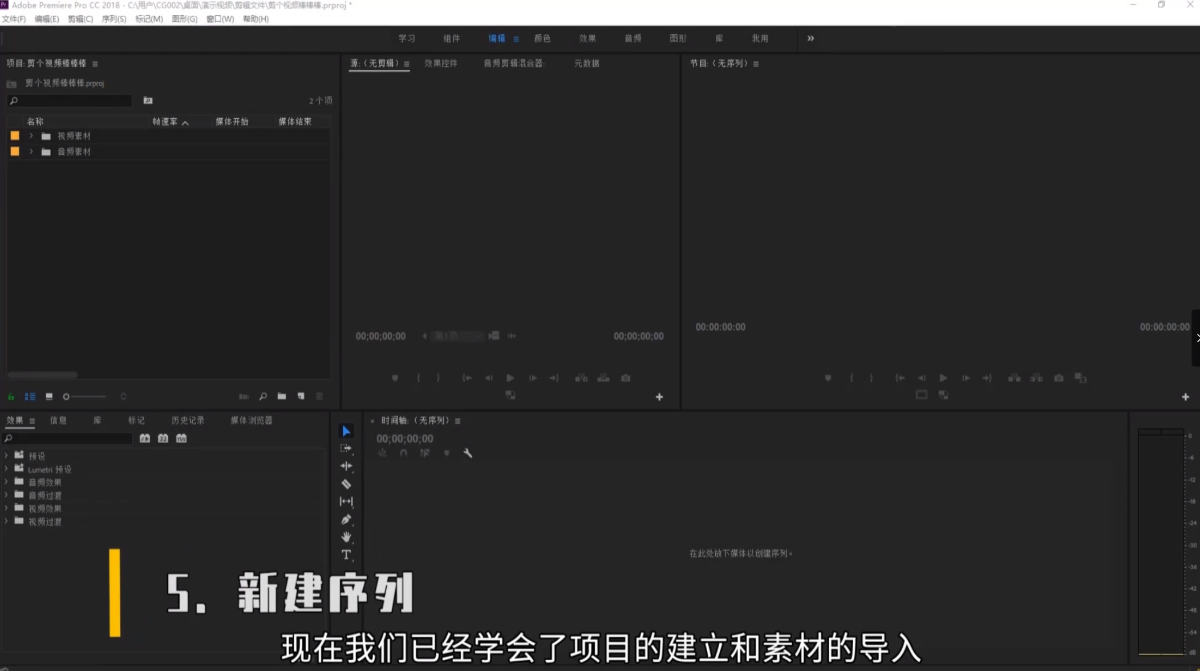Click the New Bin folder icon in the project panel
The height and width of the screenshot is (671, 1200).
pyautogui.click(x=282, y=397)
